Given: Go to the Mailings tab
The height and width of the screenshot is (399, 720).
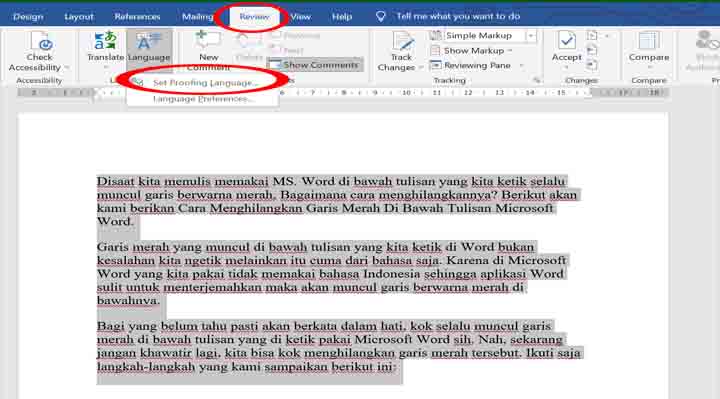Looking at the screenshot, I should tap(197, 17).
